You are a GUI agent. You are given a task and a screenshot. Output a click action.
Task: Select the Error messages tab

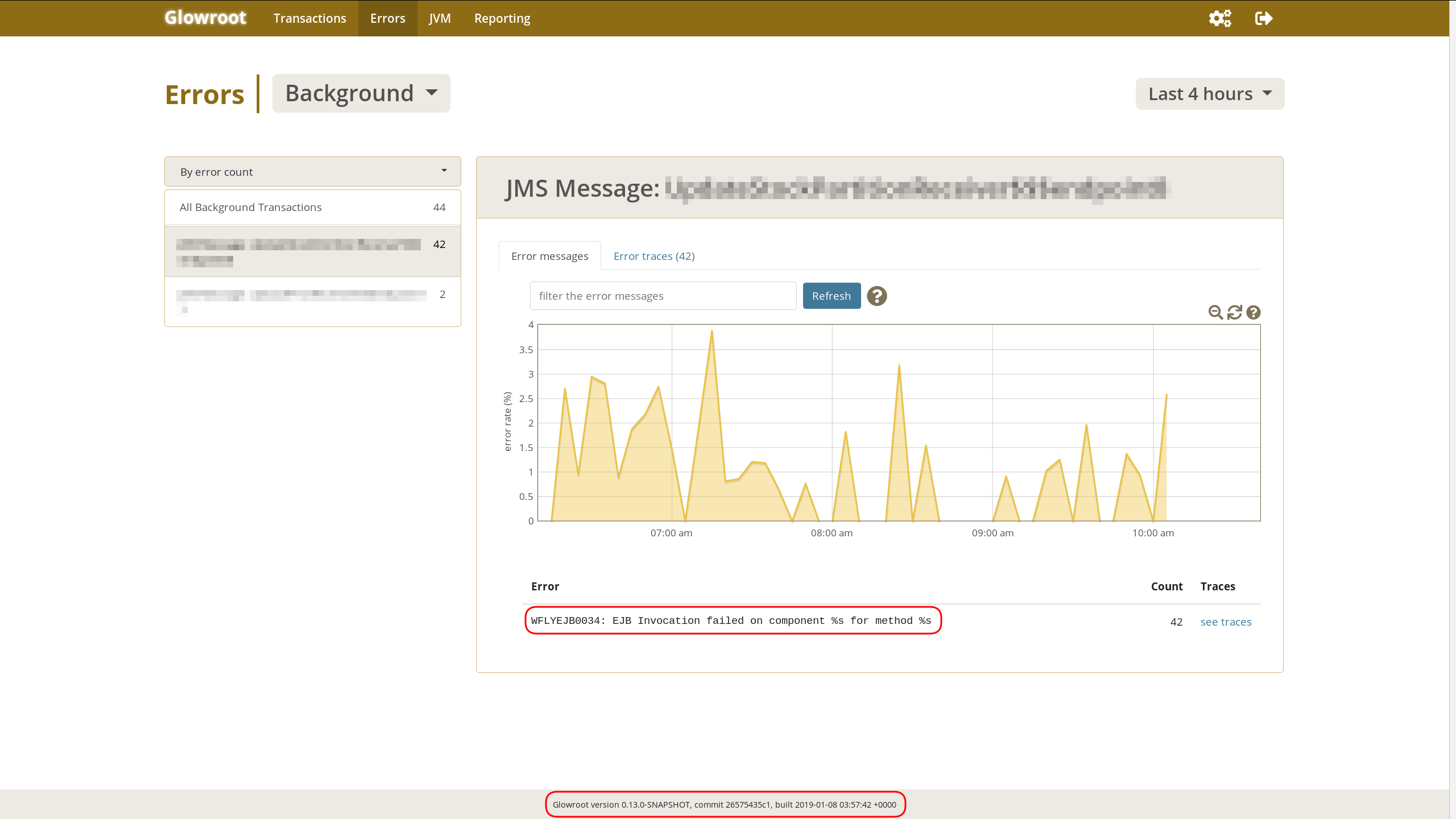[549, 256]
